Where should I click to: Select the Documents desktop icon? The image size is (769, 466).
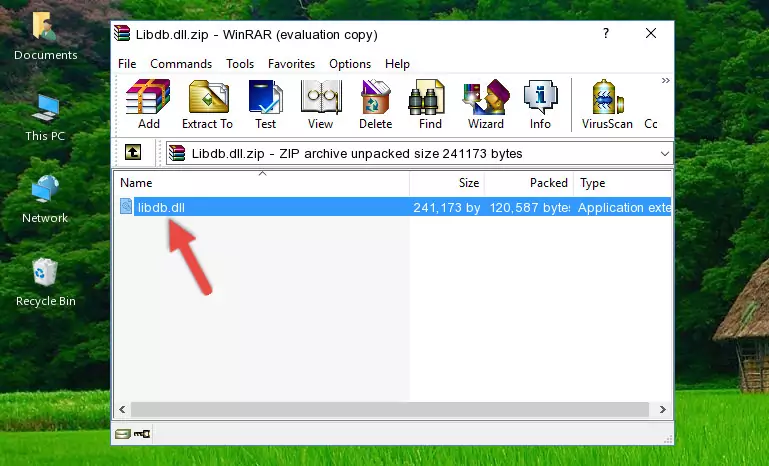(45, 36)
